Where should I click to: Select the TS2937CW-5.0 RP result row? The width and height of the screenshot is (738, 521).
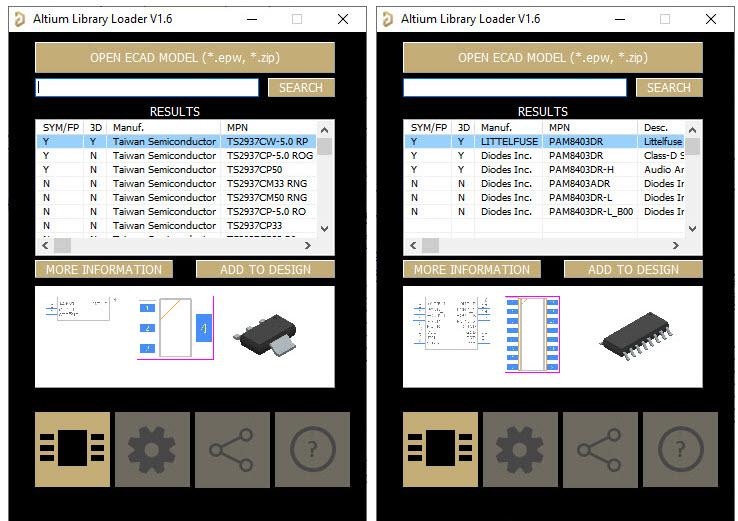176,142
